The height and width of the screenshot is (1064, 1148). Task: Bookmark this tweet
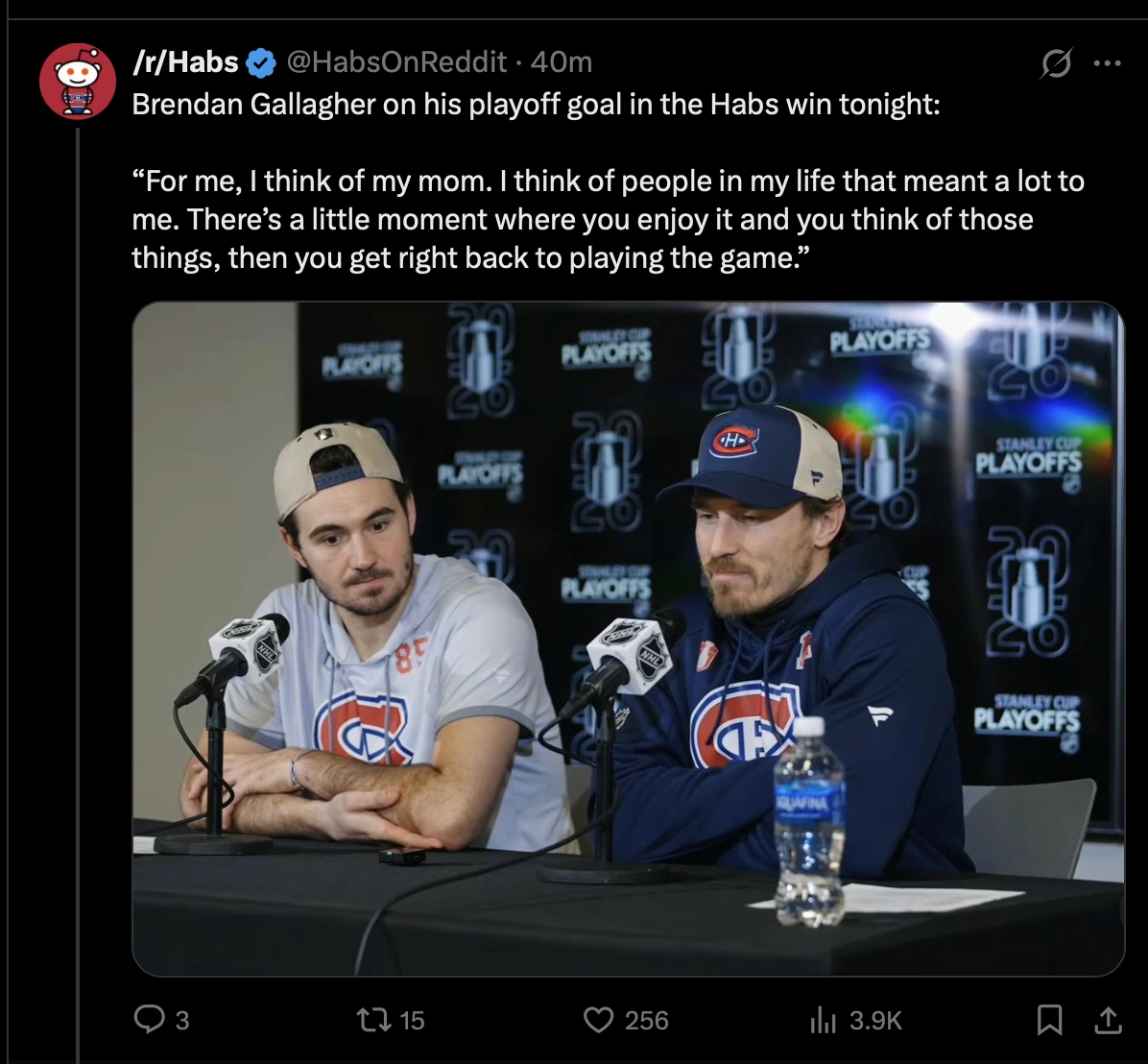[x=1050, y=1019]
